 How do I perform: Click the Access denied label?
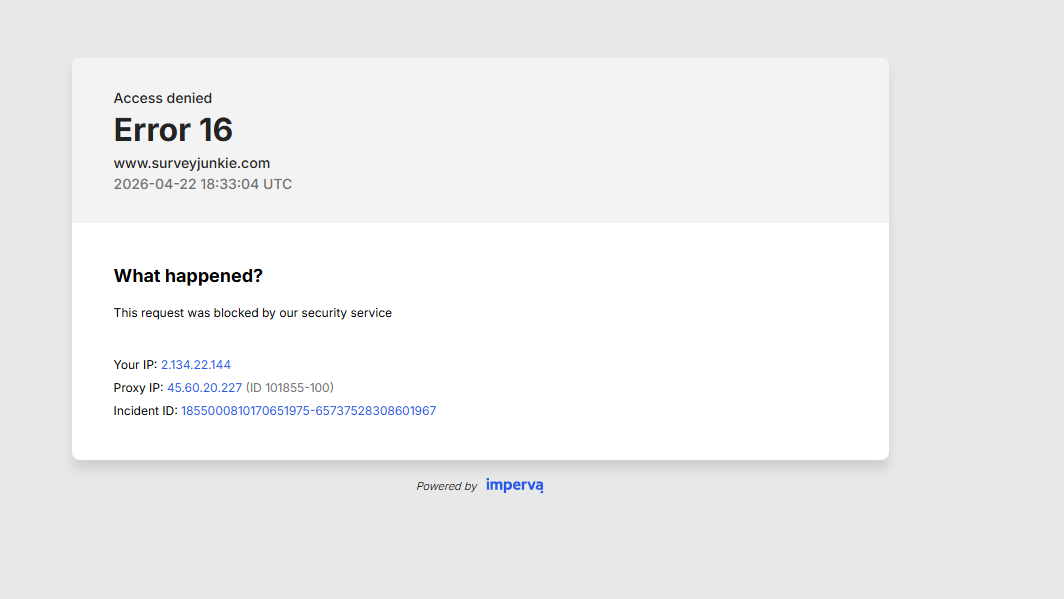click(163, 98)
